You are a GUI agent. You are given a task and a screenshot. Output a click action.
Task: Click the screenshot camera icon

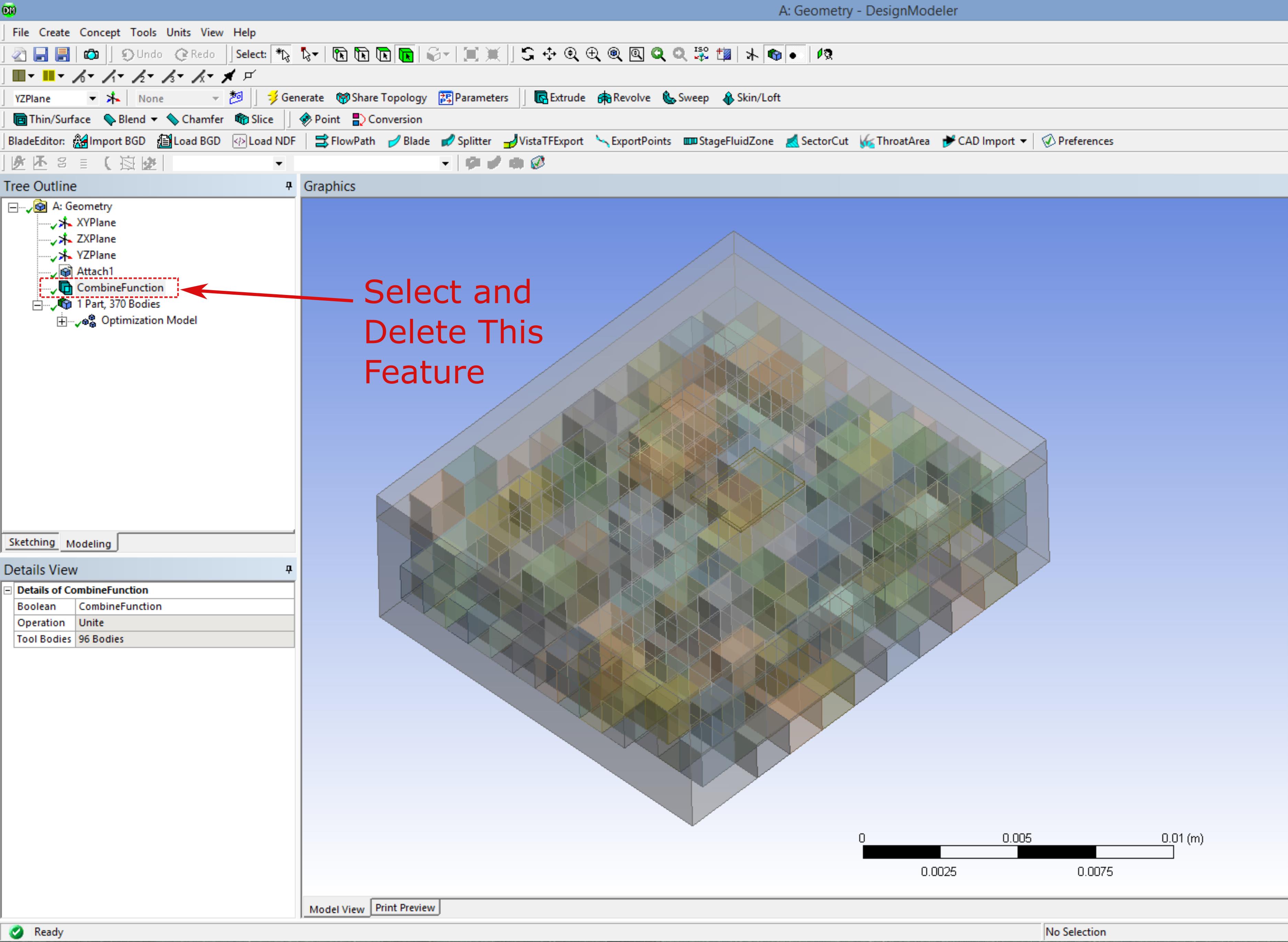coord(91,54)
